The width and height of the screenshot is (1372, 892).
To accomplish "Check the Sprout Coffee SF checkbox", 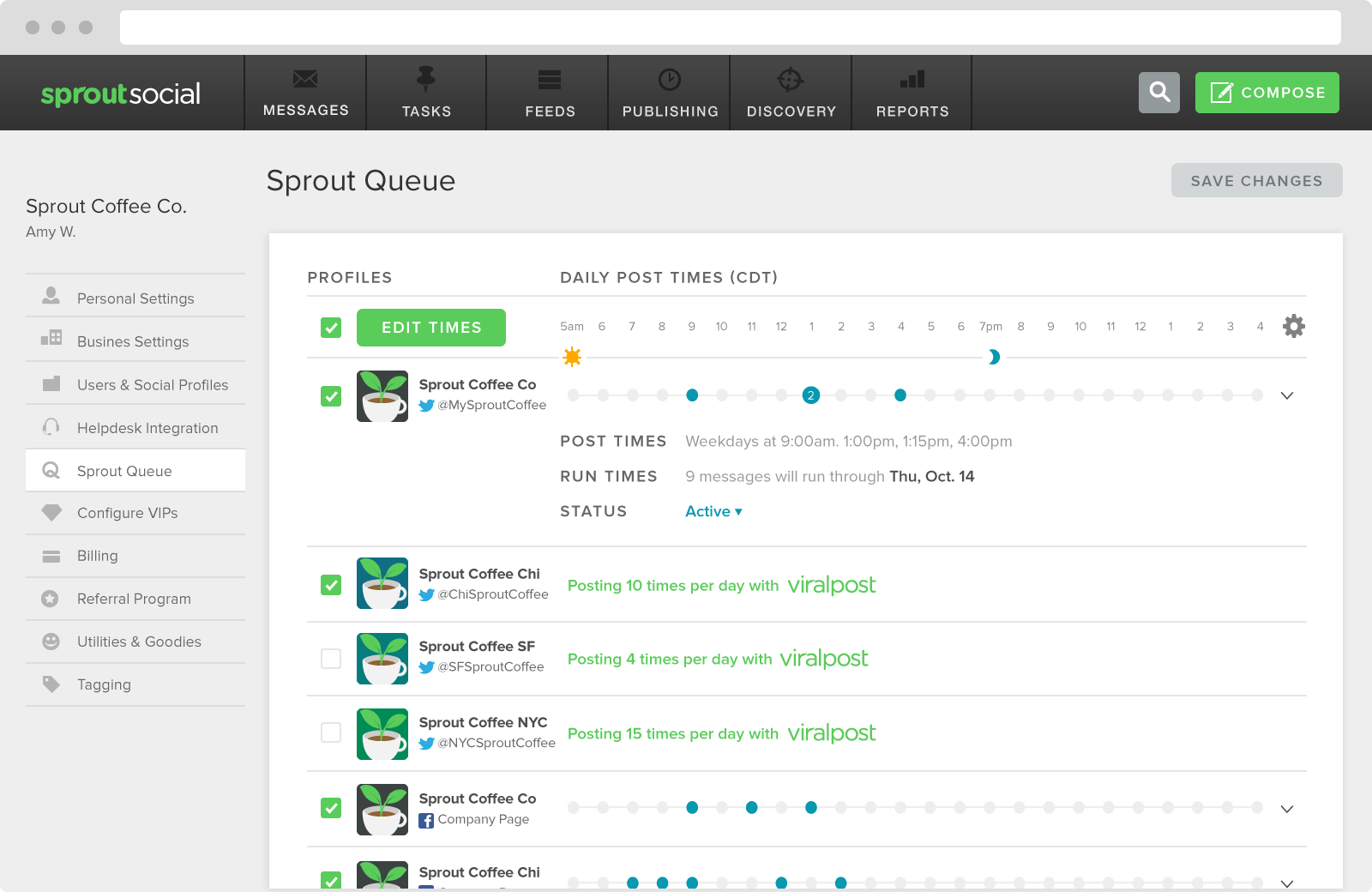I will coord(331,659).
